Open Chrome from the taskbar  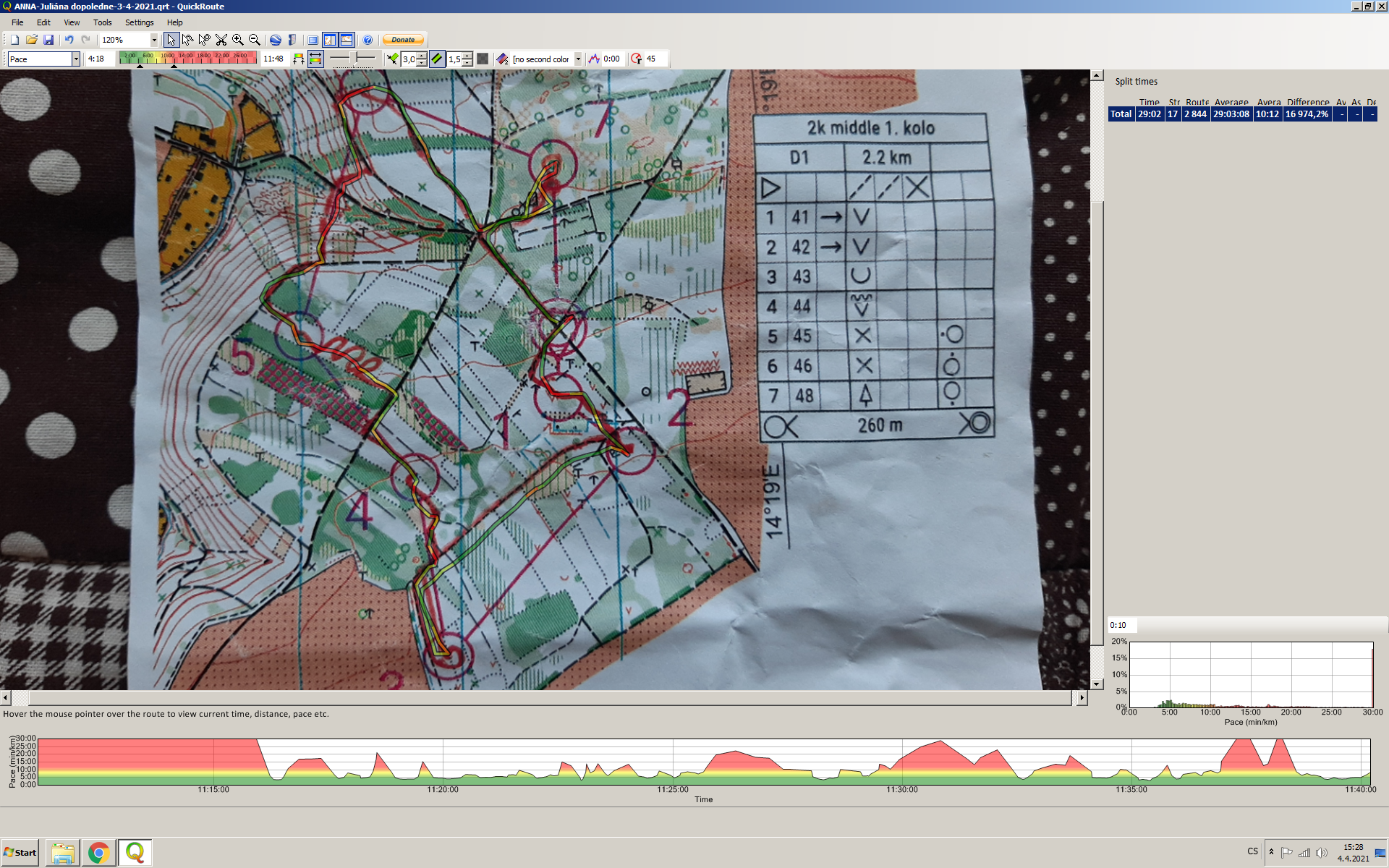(99, 853)
